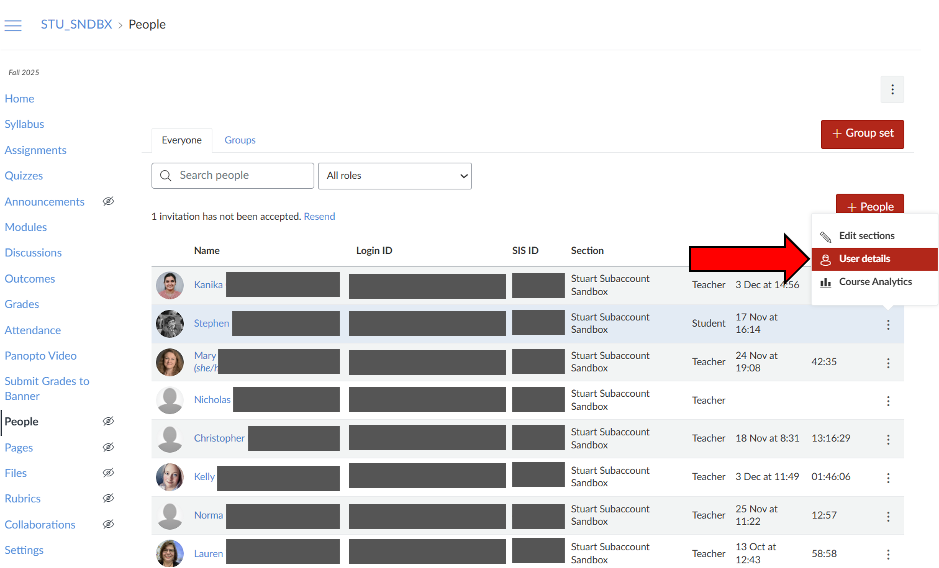Open Norma's row options menu

tap(888, 516)
